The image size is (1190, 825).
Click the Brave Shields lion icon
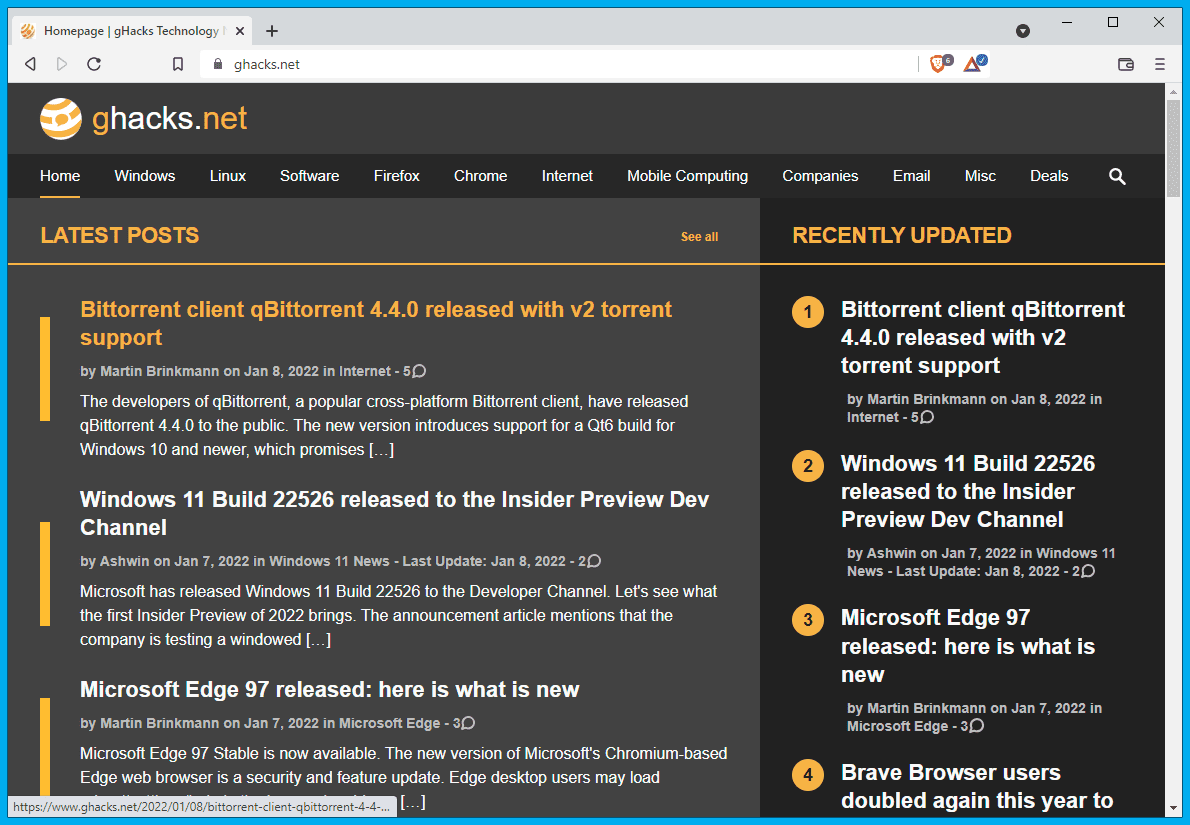click(x=938, y=64)
